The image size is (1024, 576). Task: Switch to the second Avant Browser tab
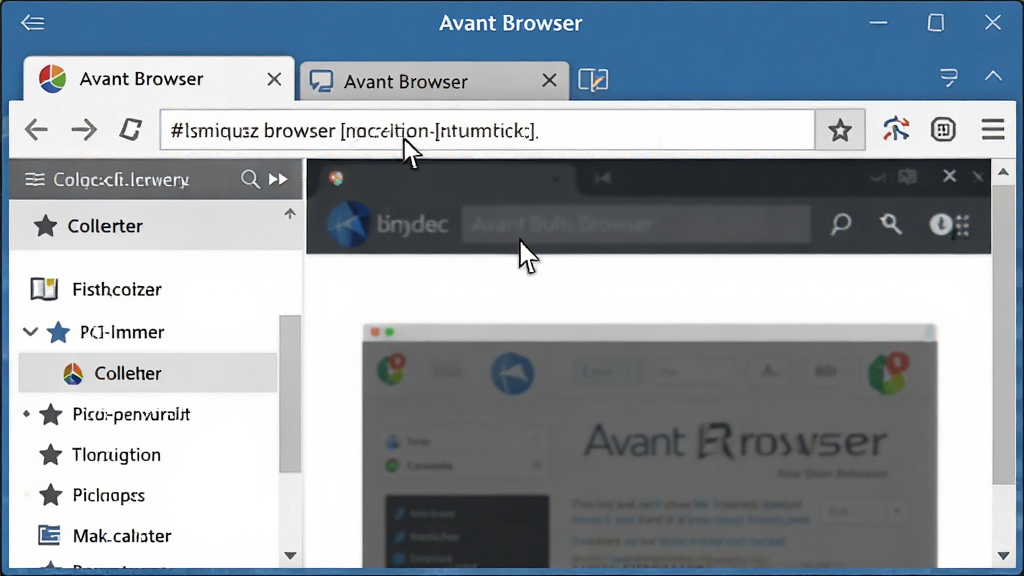coord(434,81)
